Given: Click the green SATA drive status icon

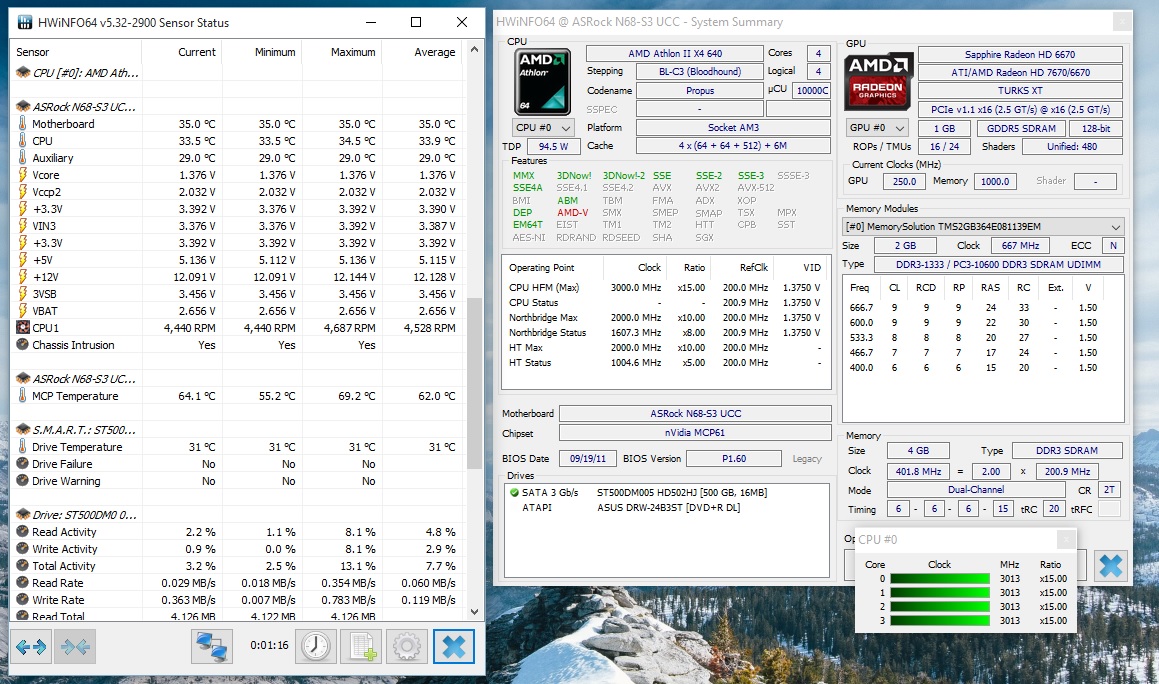Looking at the screenshot, I should [514, 492].
